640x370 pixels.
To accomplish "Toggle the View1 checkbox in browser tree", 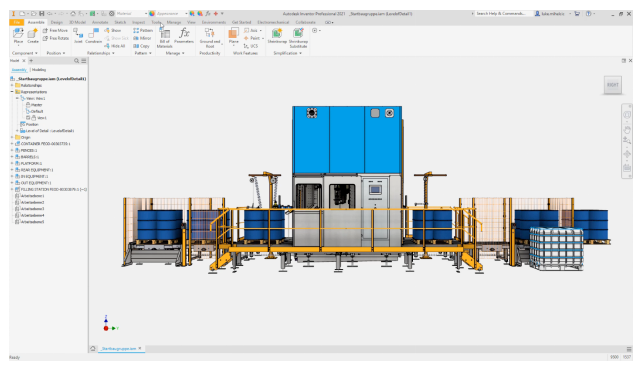I will click(x=28, y=118).
